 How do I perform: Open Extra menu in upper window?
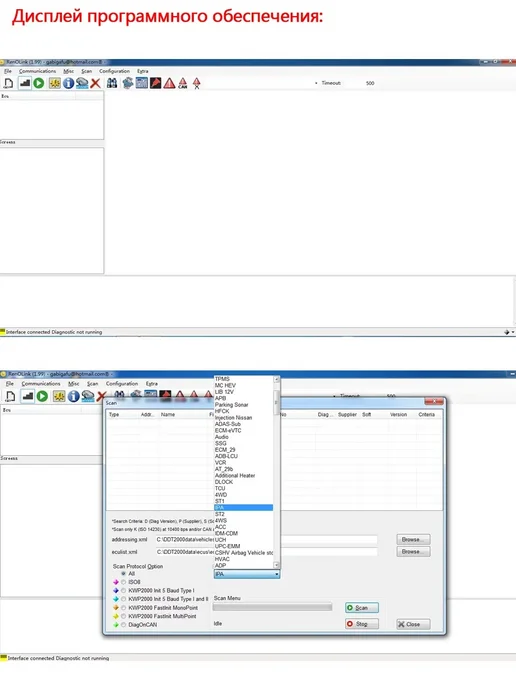[143, 71]
